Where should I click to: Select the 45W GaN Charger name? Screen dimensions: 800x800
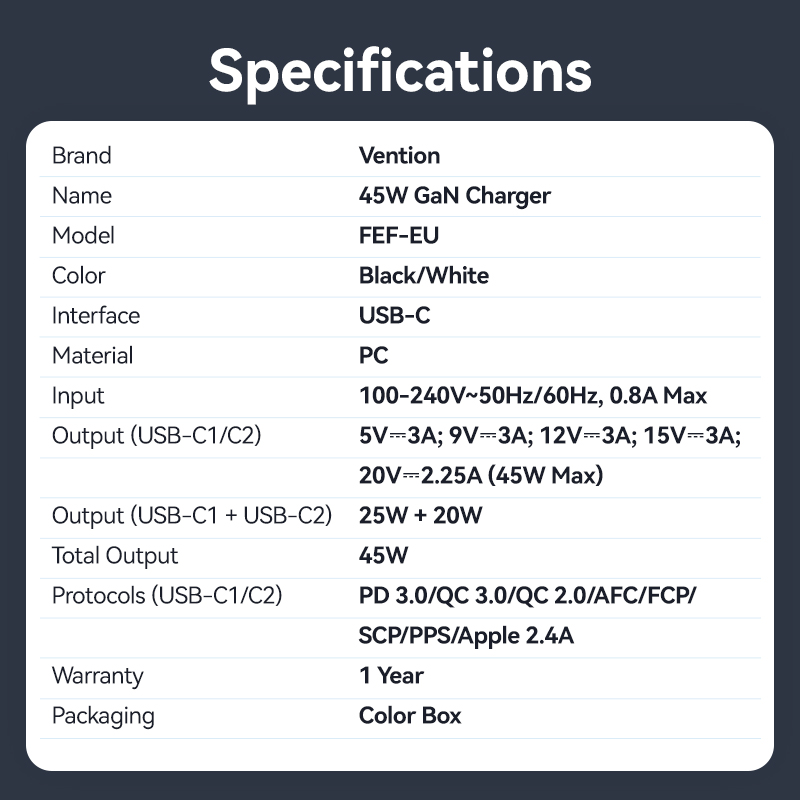pos(455,196)
